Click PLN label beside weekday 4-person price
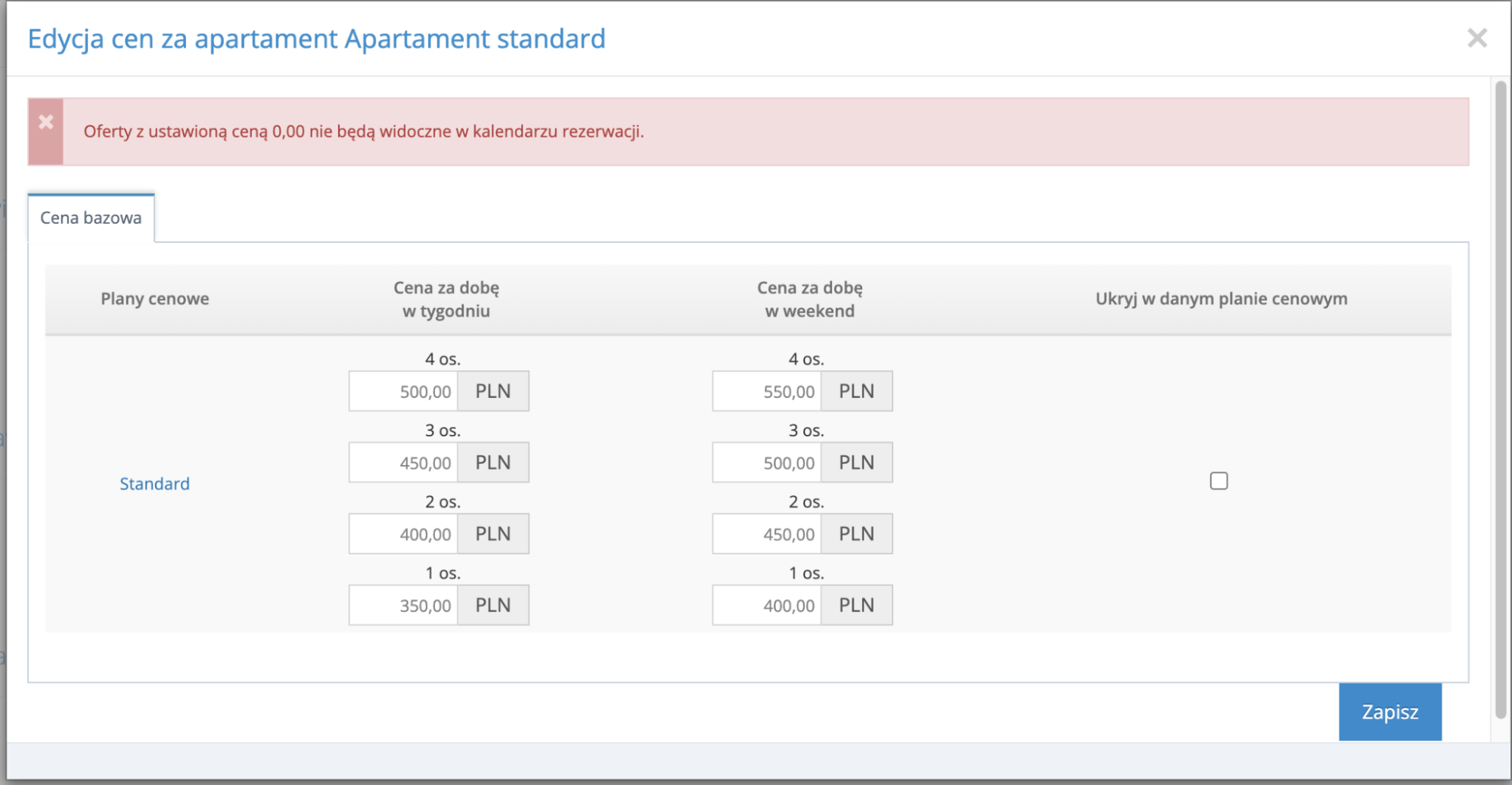 pos(493,391)
